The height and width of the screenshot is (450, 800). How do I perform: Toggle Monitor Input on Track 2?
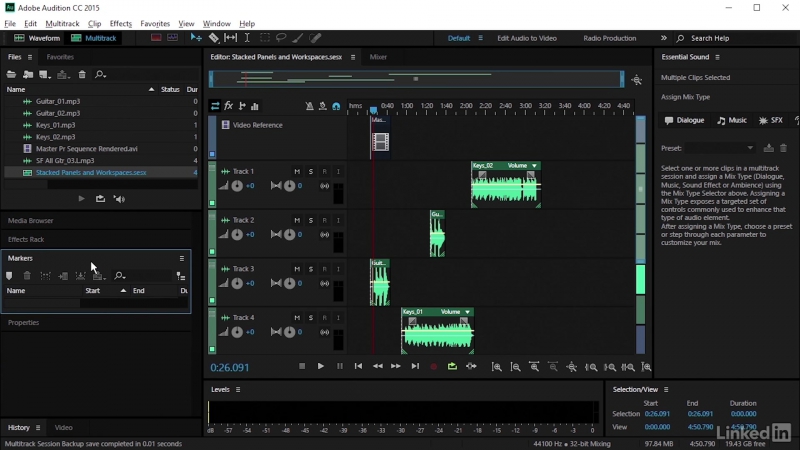pos(338,220)
